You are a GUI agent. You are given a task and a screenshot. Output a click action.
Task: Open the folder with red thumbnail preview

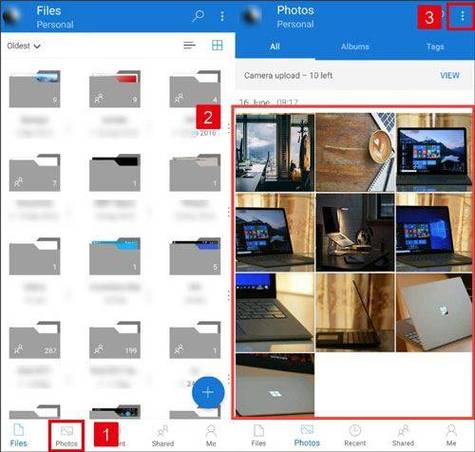click(x=115, y=89)
